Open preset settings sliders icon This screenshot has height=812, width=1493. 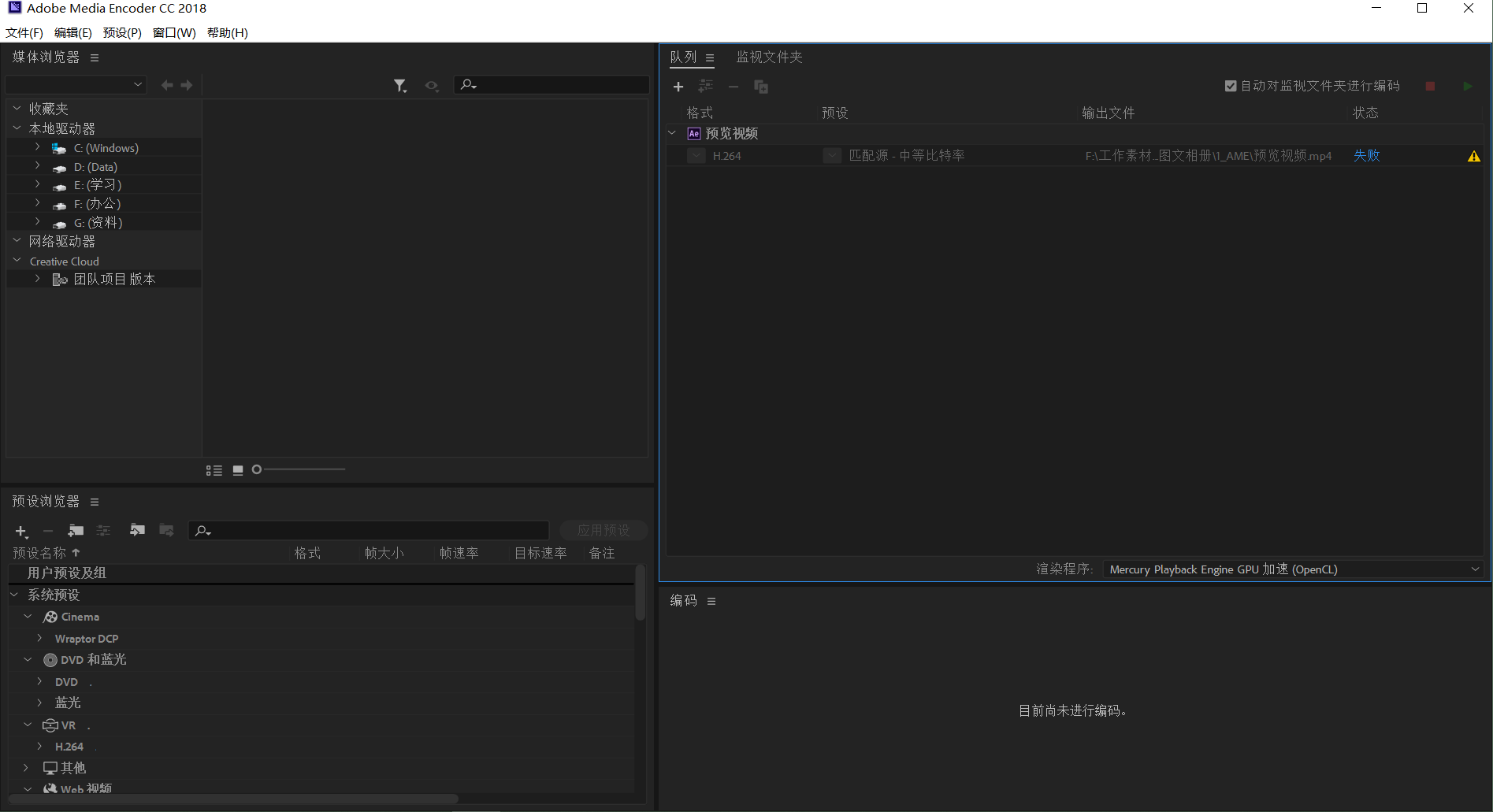103,531
